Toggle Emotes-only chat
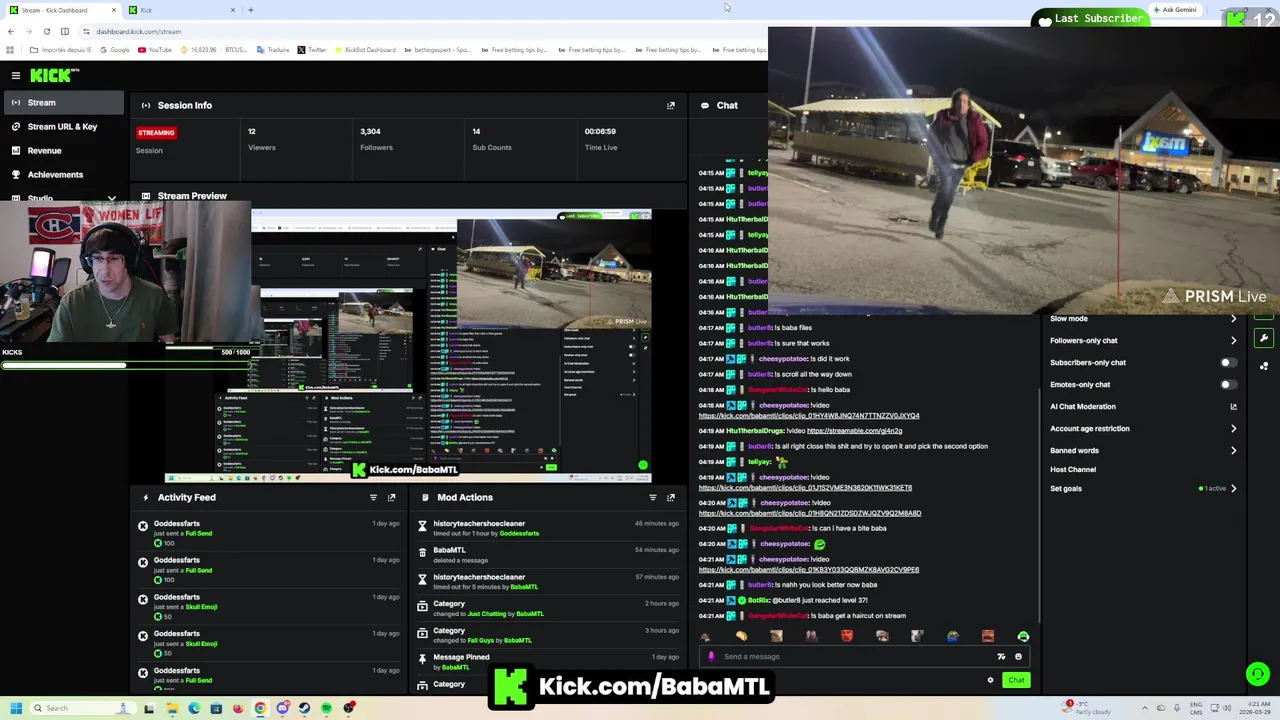Screen dimensions: 1280x720 click(x=1228, y=384)
